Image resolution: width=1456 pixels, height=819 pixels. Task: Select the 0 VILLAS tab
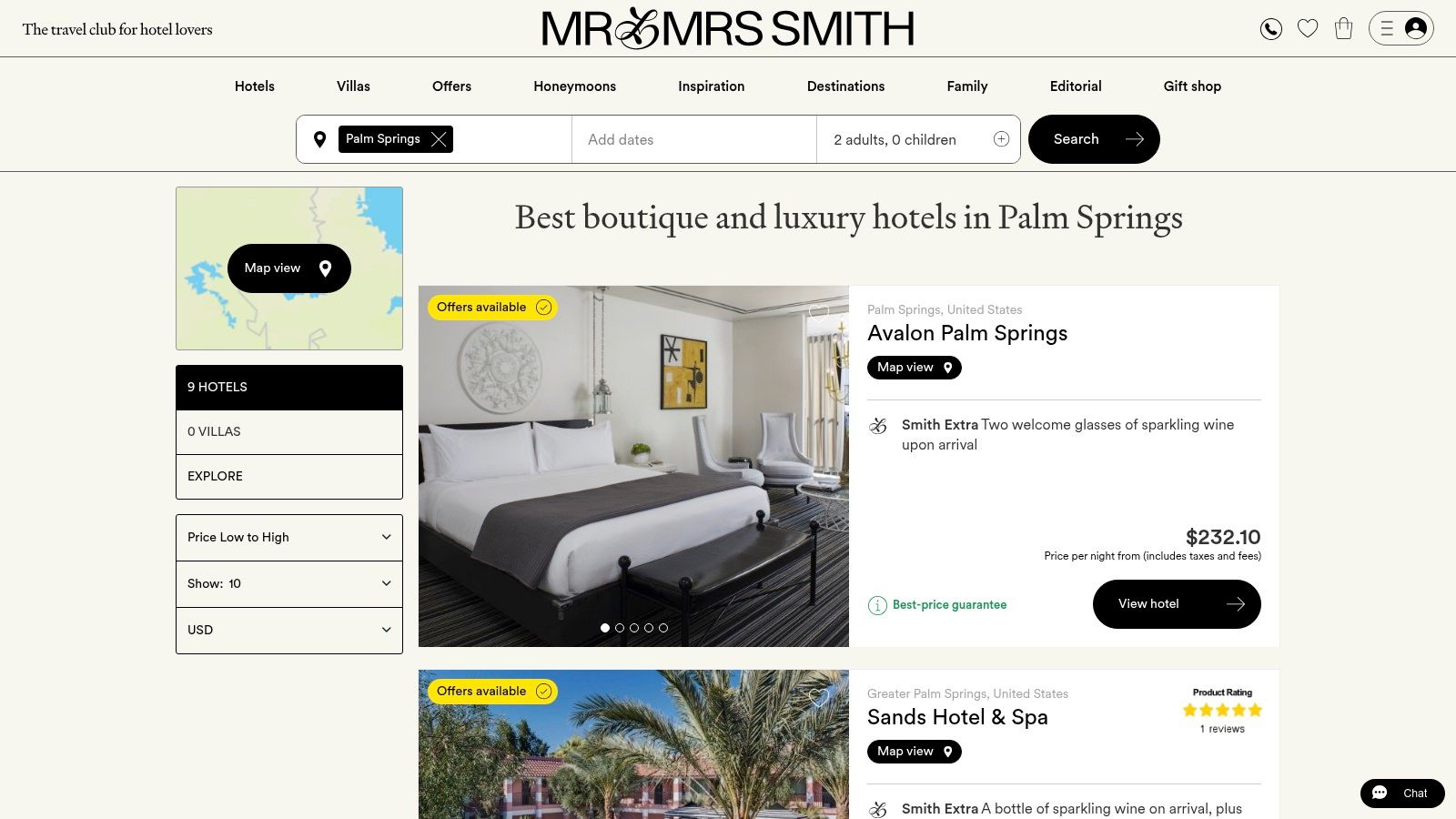[x=289, y=432]
